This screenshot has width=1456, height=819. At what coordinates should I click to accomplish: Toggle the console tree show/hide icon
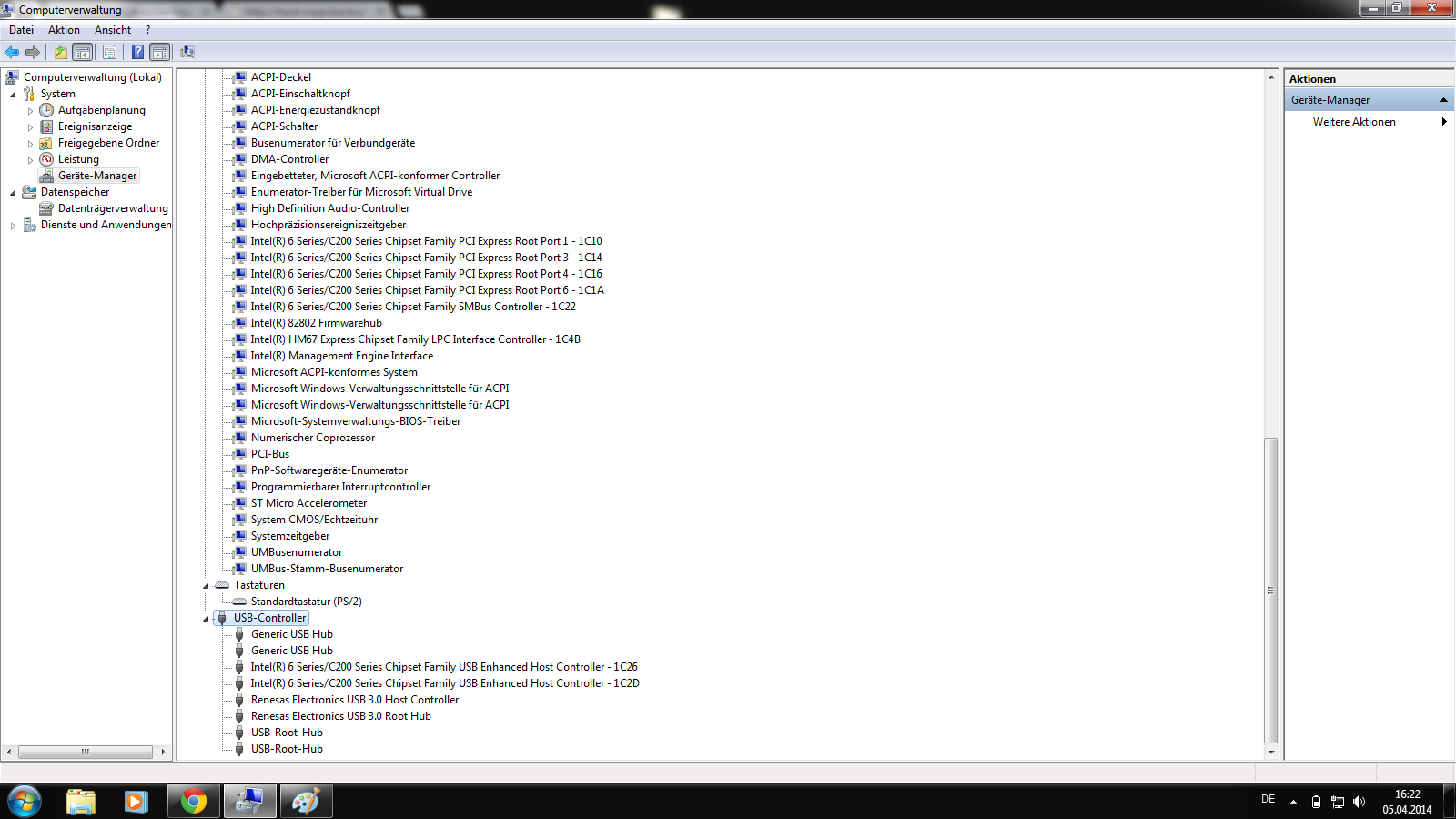[x=83, y=52]
